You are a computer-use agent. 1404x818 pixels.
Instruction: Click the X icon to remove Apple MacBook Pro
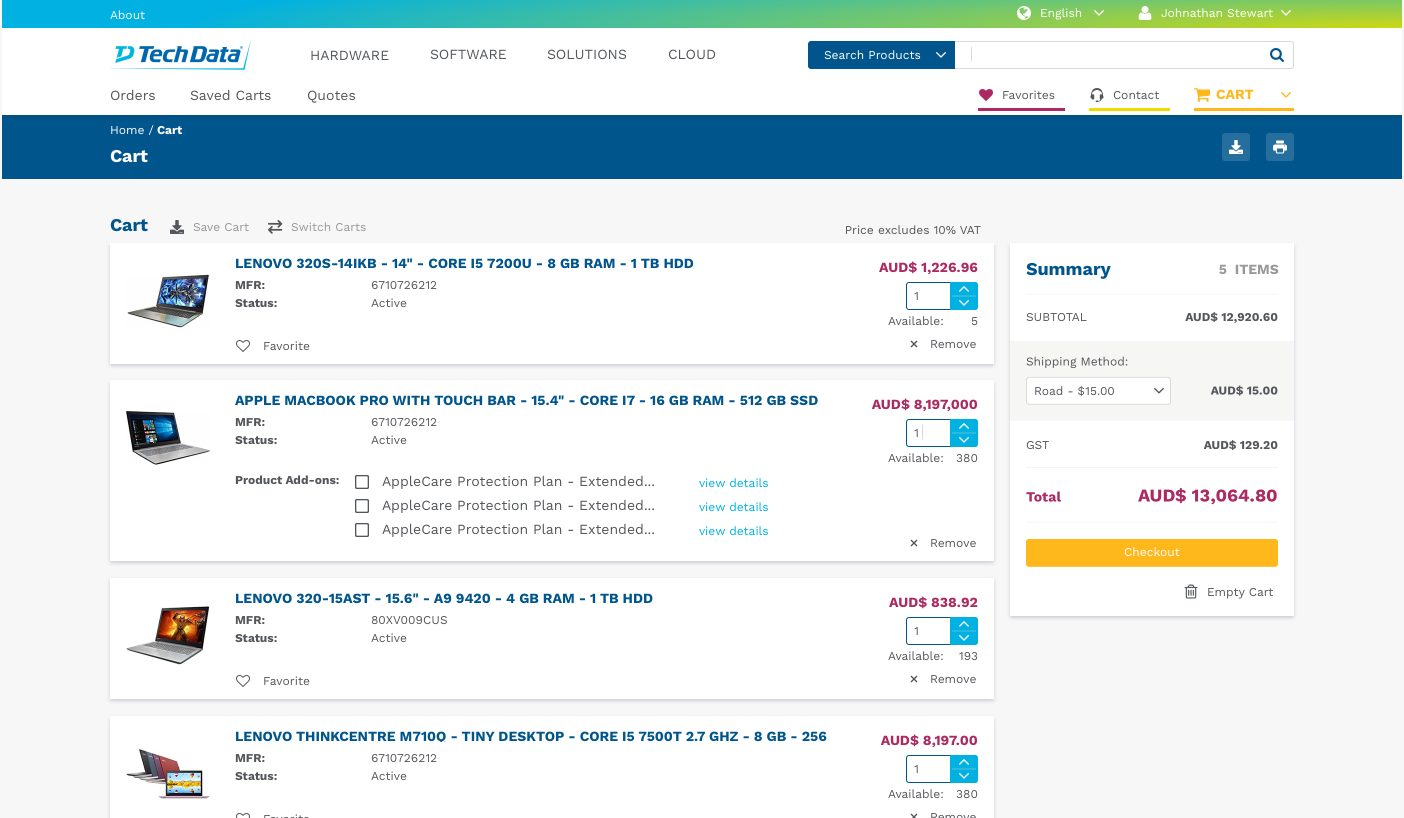pos(914,543)
